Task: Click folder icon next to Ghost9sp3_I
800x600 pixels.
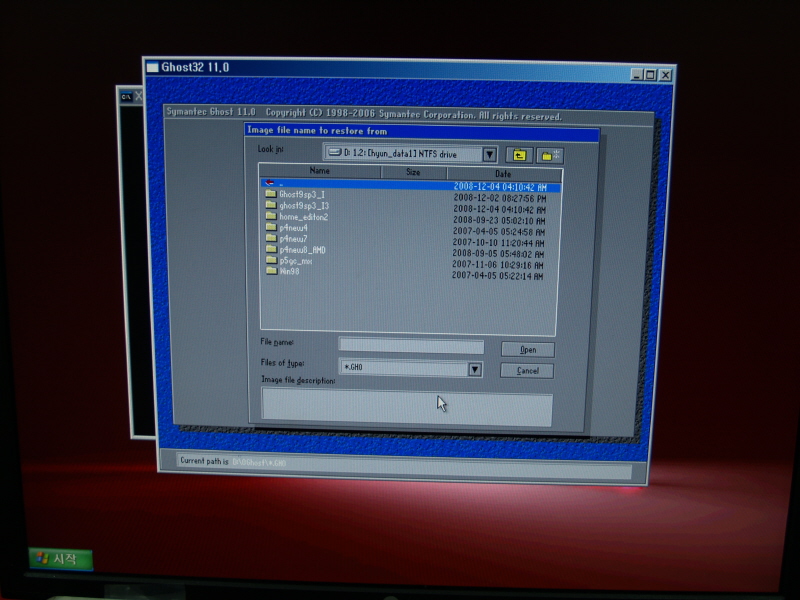Action: (x=270, y=194)
